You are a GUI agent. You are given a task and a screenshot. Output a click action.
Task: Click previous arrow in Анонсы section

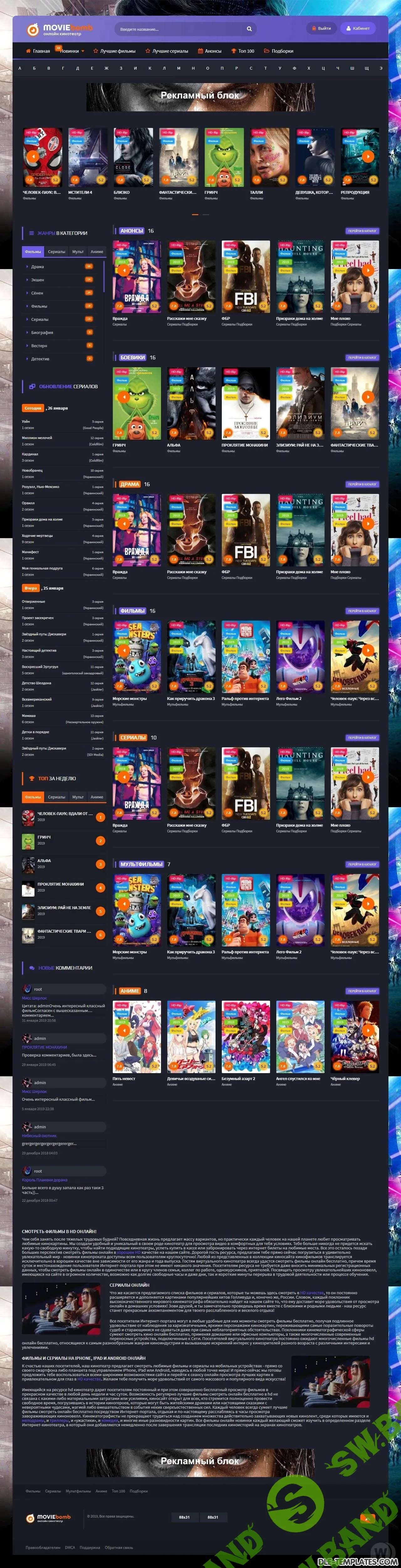(x=123, y=270)
